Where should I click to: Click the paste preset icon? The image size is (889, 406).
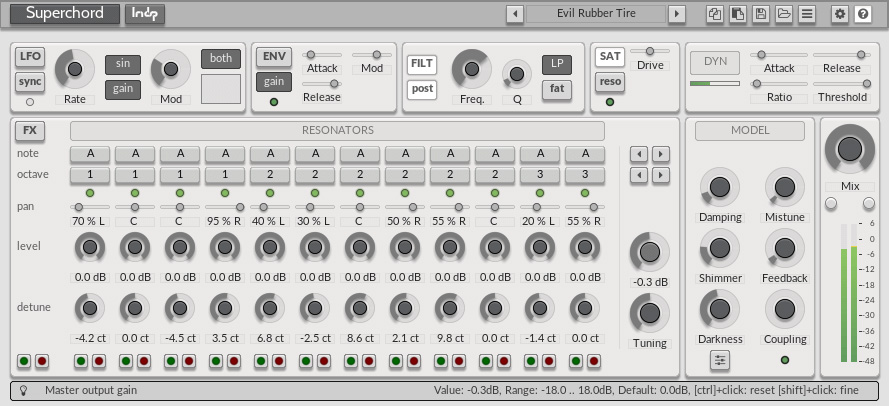tap(737, 14)
